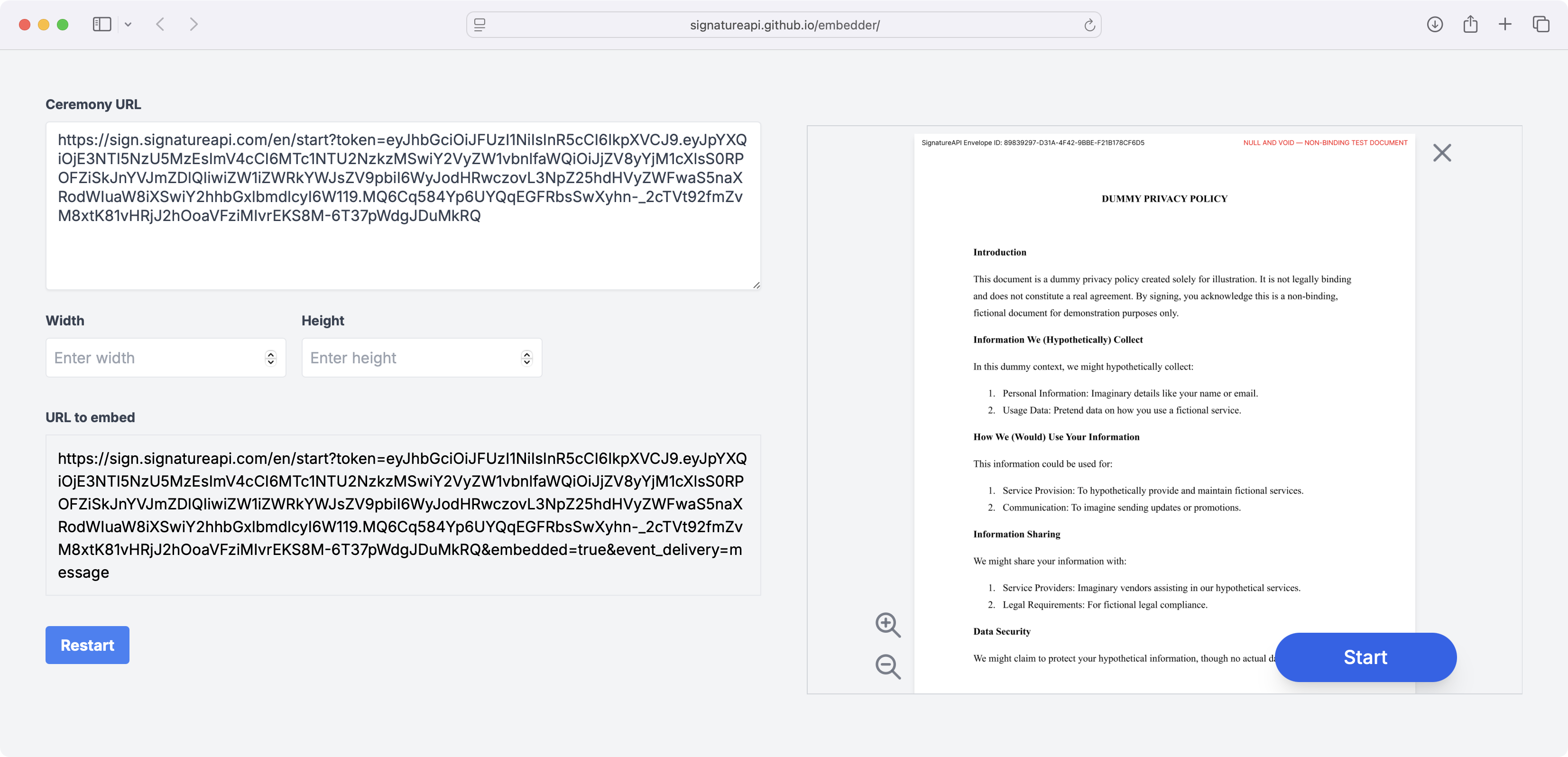Close the embedded signing ceremony panel
Image resolution: width=1568 pixels, height=757 pixels.
coord(1442,153)
